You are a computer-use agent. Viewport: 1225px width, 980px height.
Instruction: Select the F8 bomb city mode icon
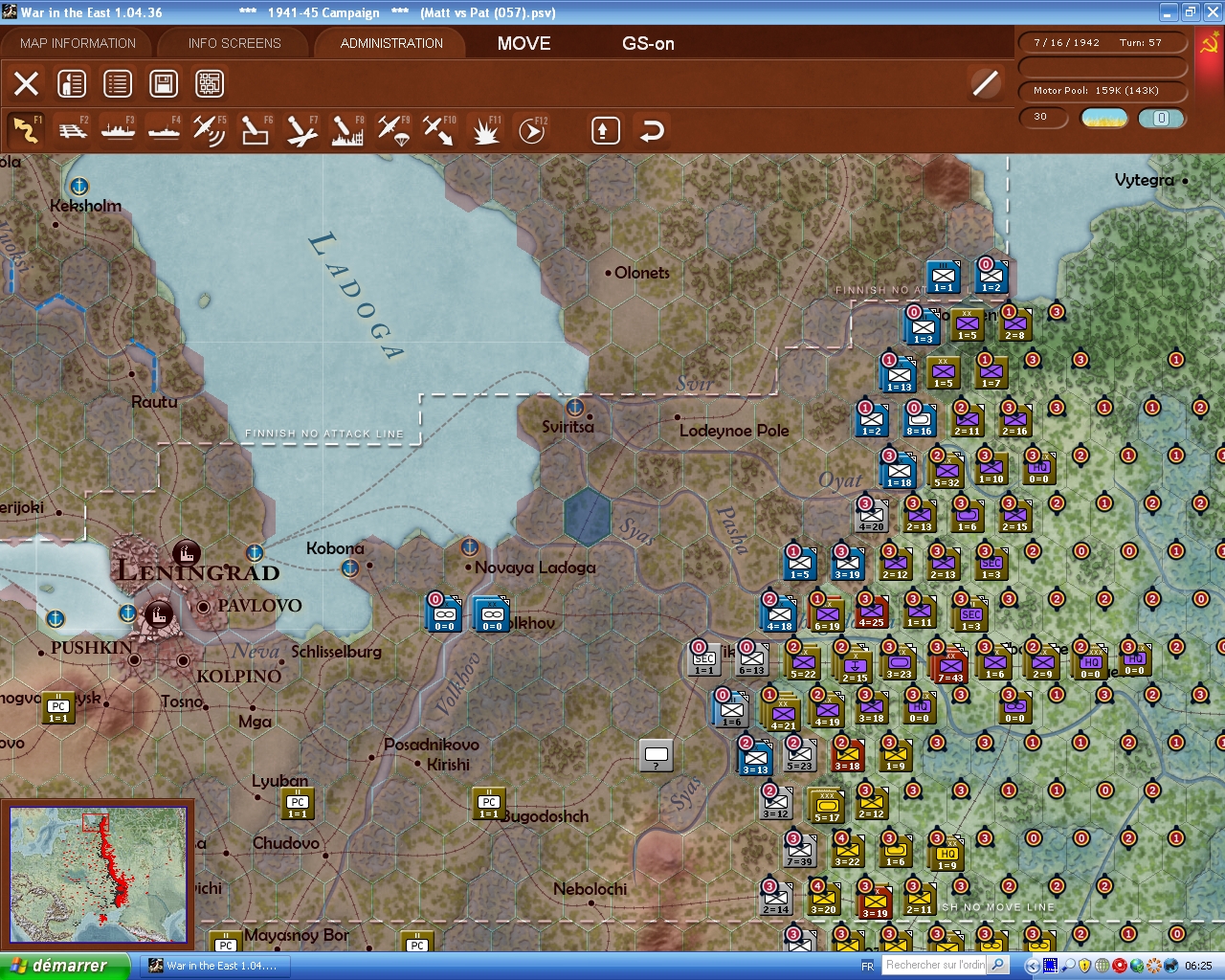(x=347, y=130)
